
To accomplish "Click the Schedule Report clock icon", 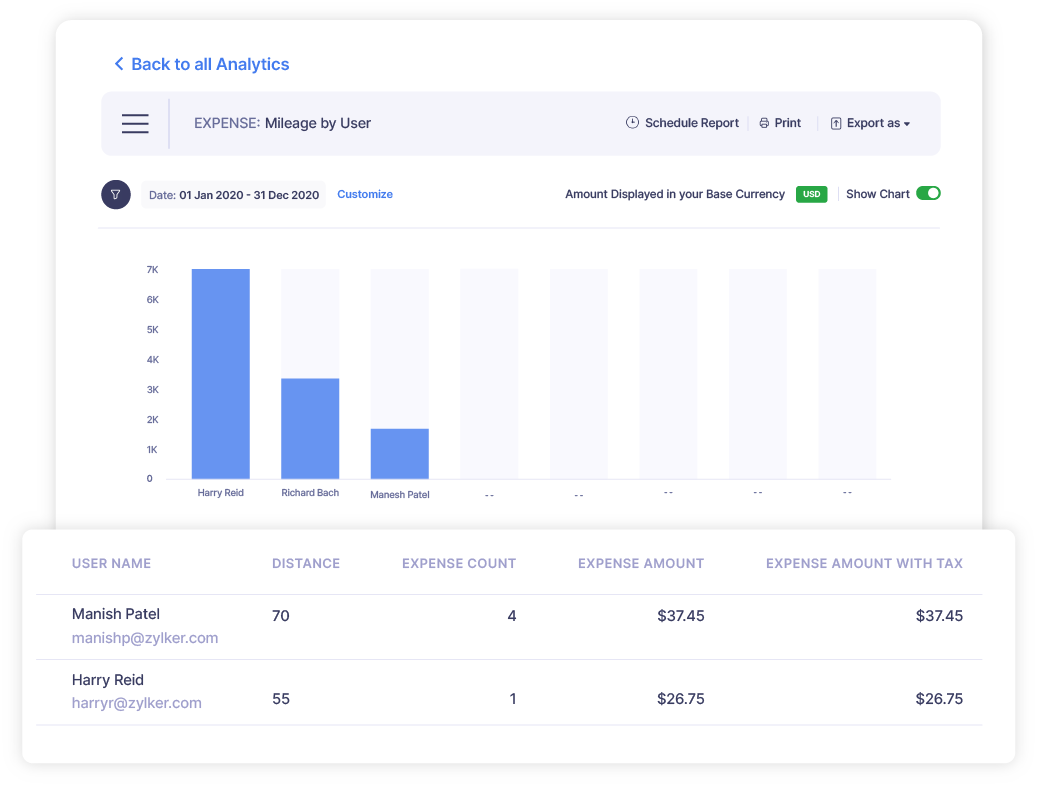I will [x=631, y=122].
